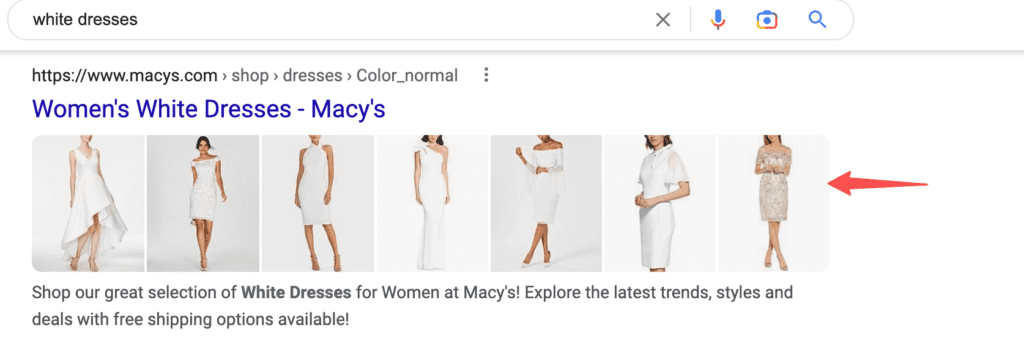Screen dimensions: 1024x363
Task: Start voice search with the microphone icon
Action: coord(718,20)
